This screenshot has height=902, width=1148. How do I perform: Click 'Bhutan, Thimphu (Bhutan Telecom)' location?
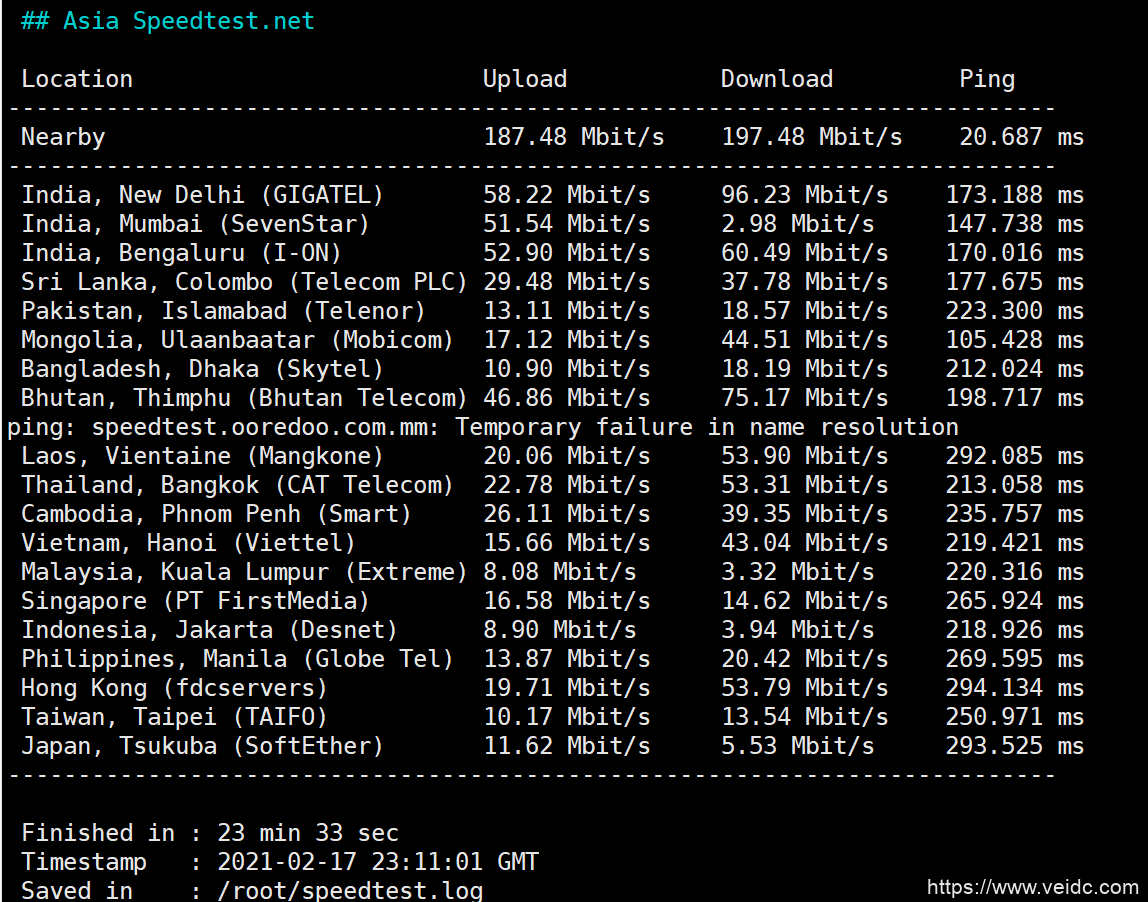tap(244, 398)
